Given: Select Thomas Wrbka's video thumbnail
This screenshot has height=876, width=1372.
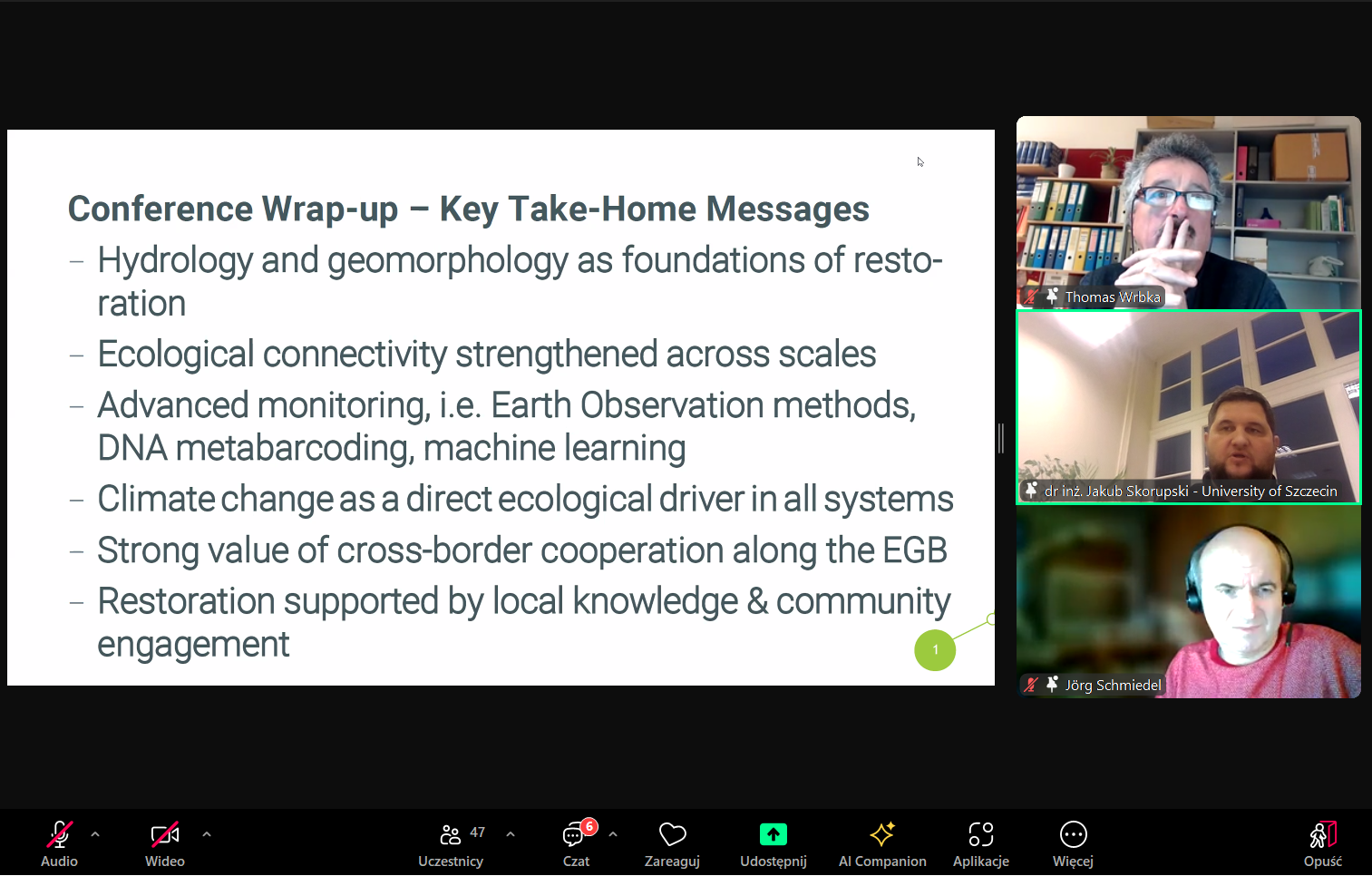Looking at the screenshot, I should coord(1188,212).
